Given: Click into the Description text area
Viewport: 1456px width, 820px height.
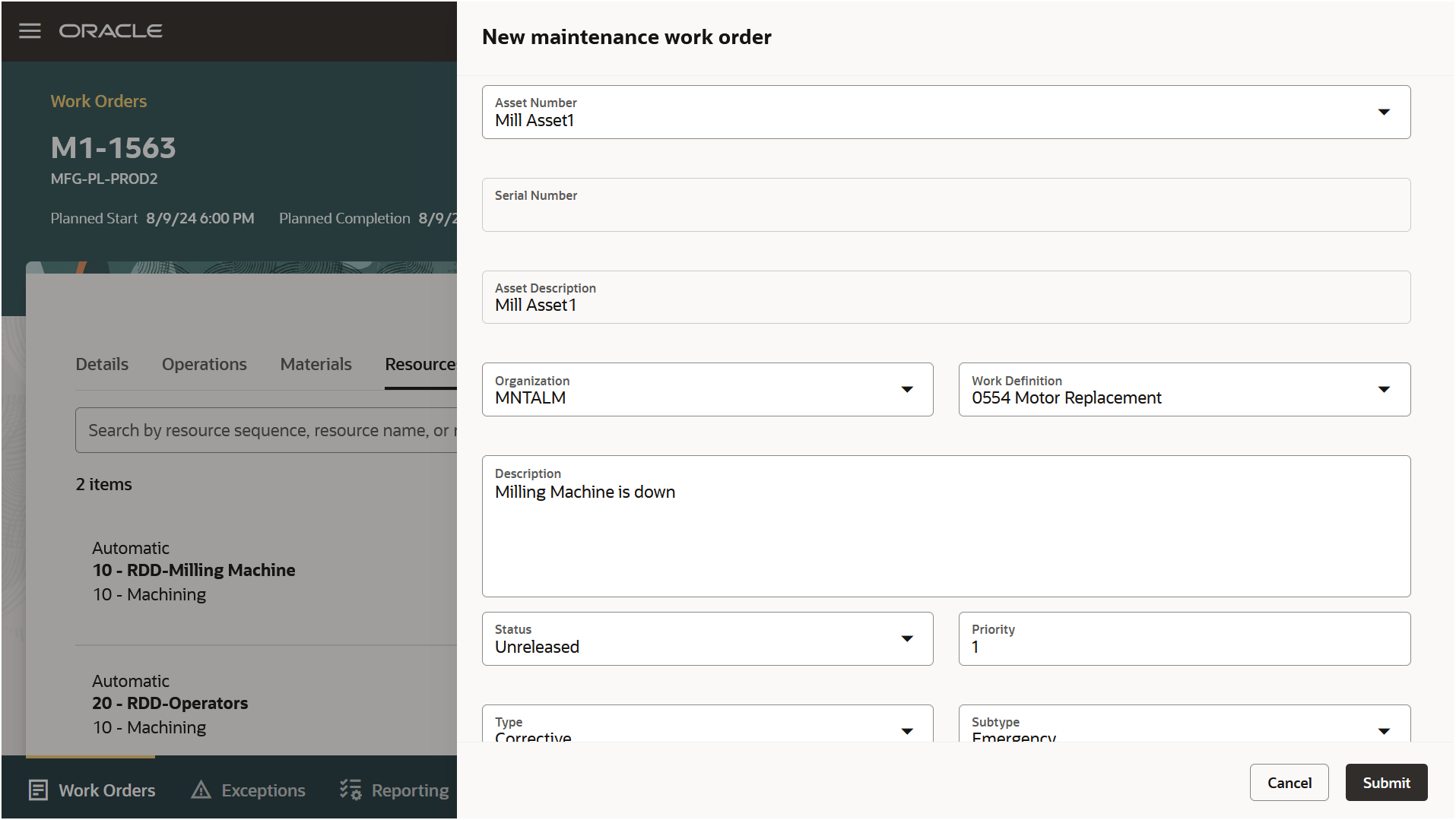Looking at the screenshot, I should (946, 527).
